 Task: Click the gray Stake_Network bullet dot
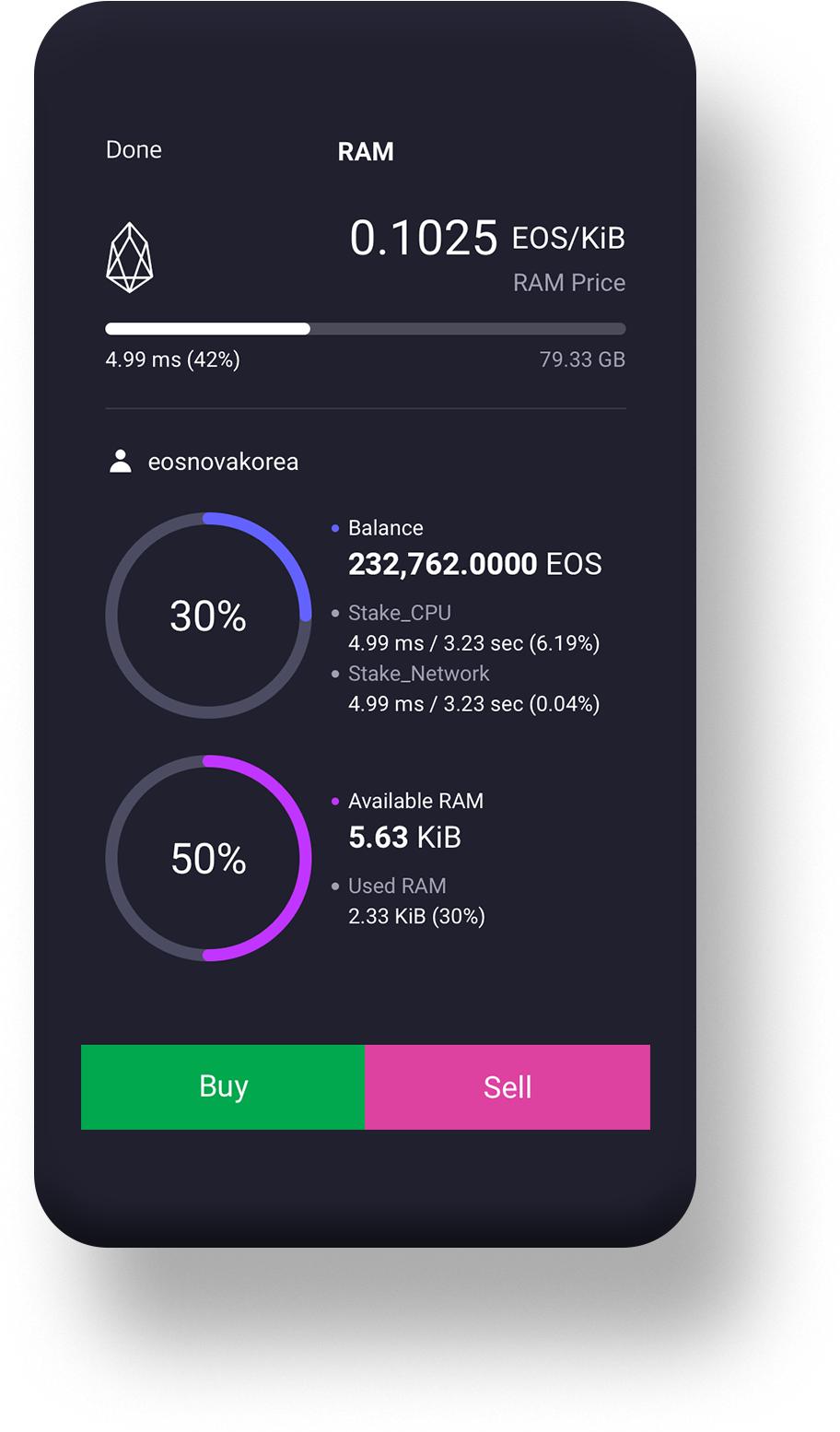click(335, 675)
